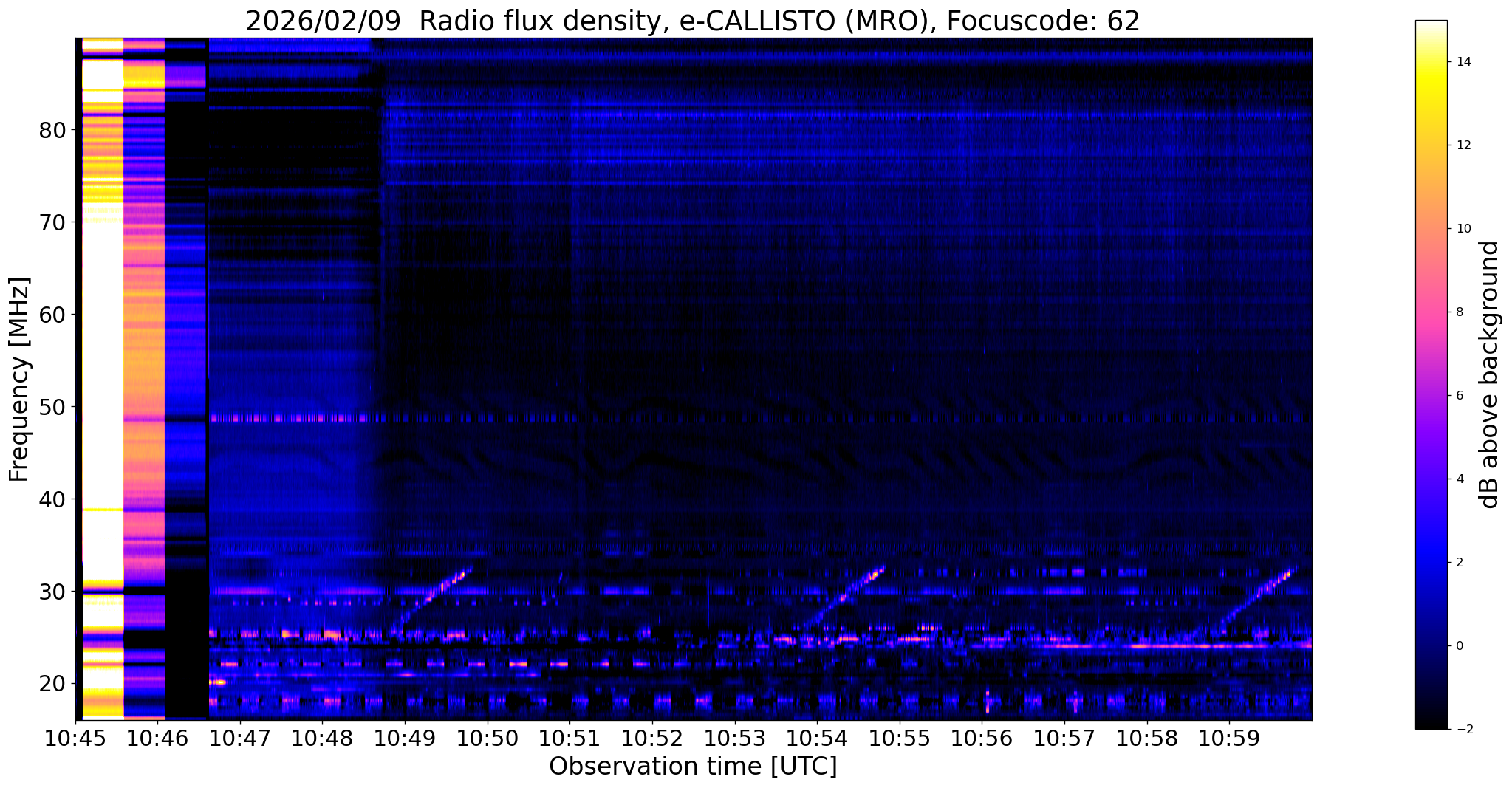Click the 10:59 time tick label
1512x788 pixels.
(1229, 738)
